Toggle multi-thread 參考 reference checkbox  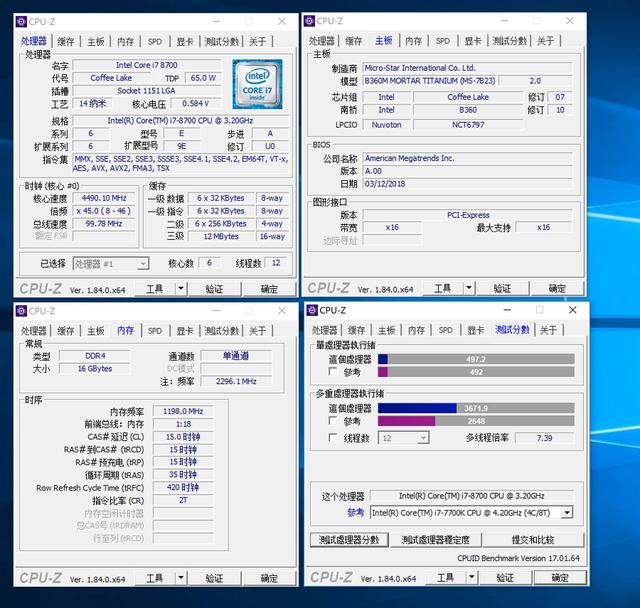tap(333, 421)
